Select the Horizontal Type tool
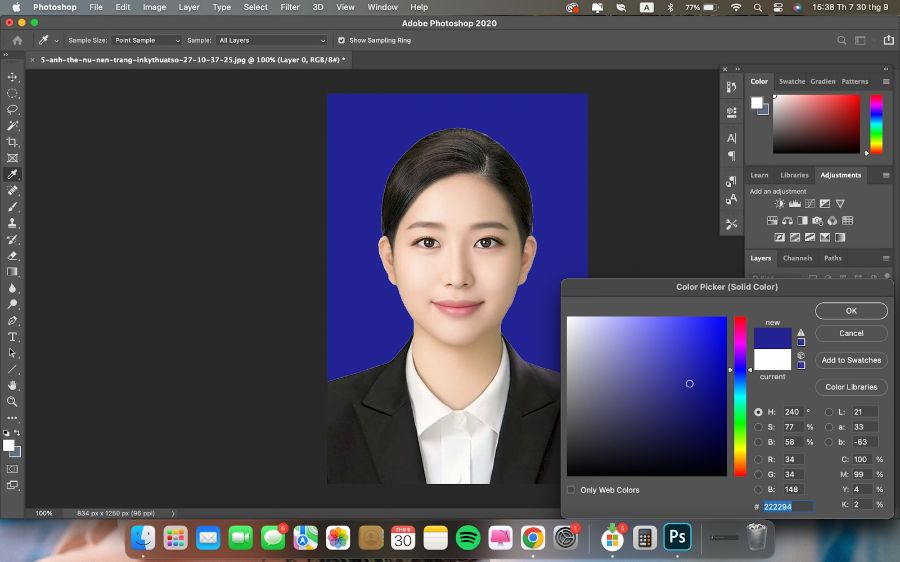The height and width of the screenshot is (562, 900). [x=12, y=337]
